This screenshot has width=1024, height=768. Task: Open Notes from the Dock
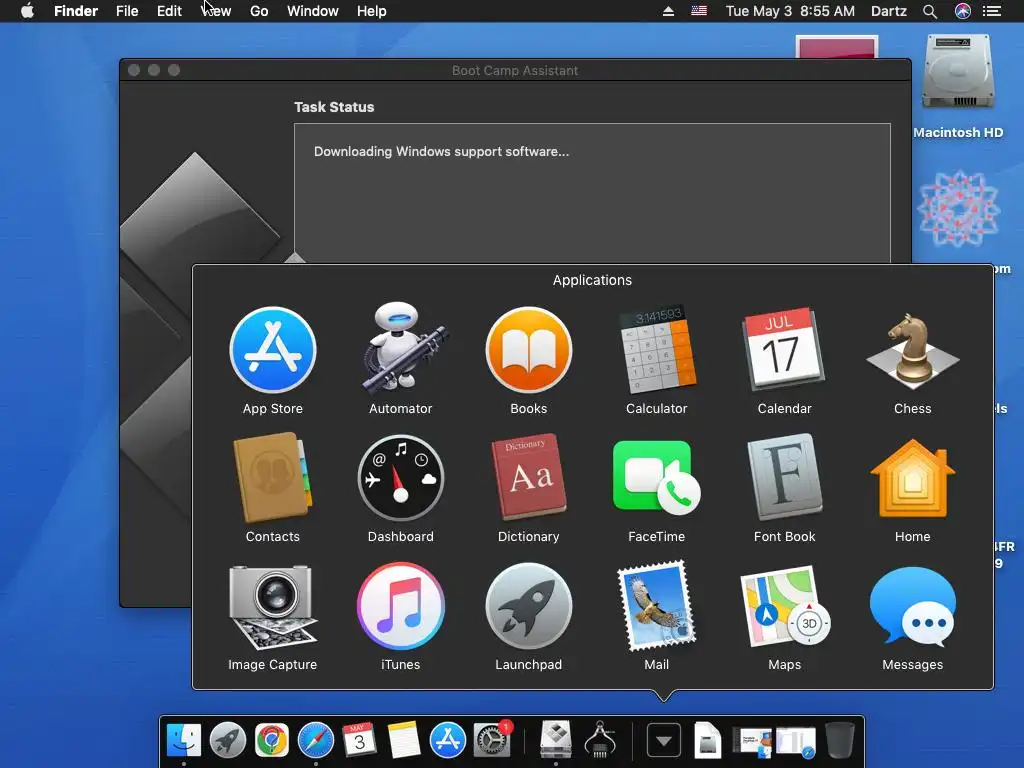pyautogui.click(x=404, y=740)
